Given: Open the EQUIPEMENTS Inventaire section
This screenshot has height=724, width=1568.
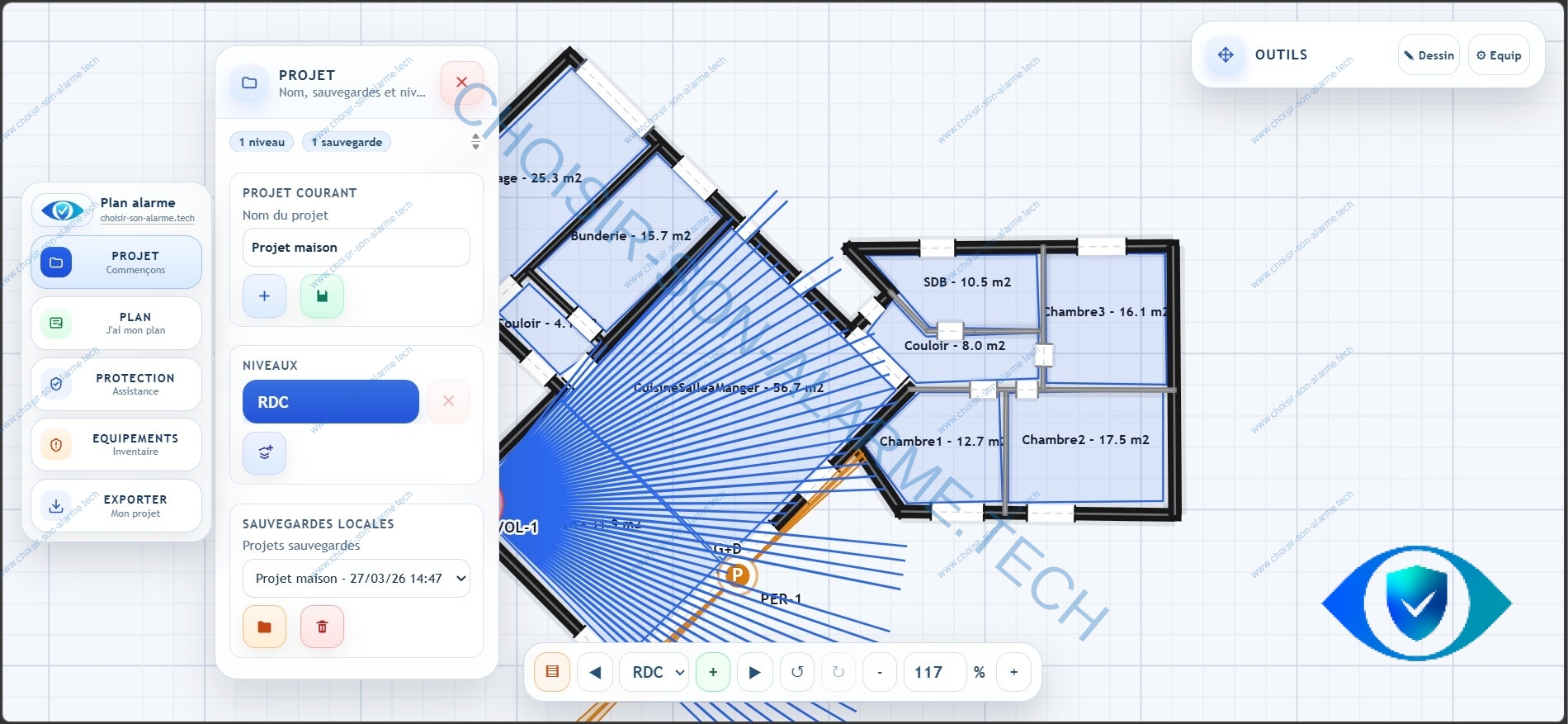Looking at the screenshot, I should (116, 444).
